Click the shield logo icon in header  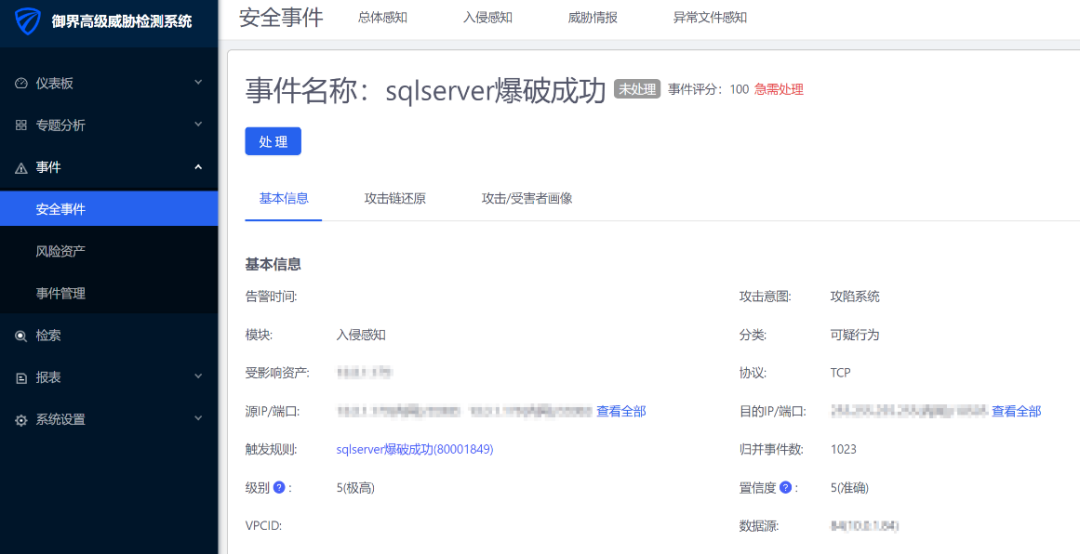point(29,20)
